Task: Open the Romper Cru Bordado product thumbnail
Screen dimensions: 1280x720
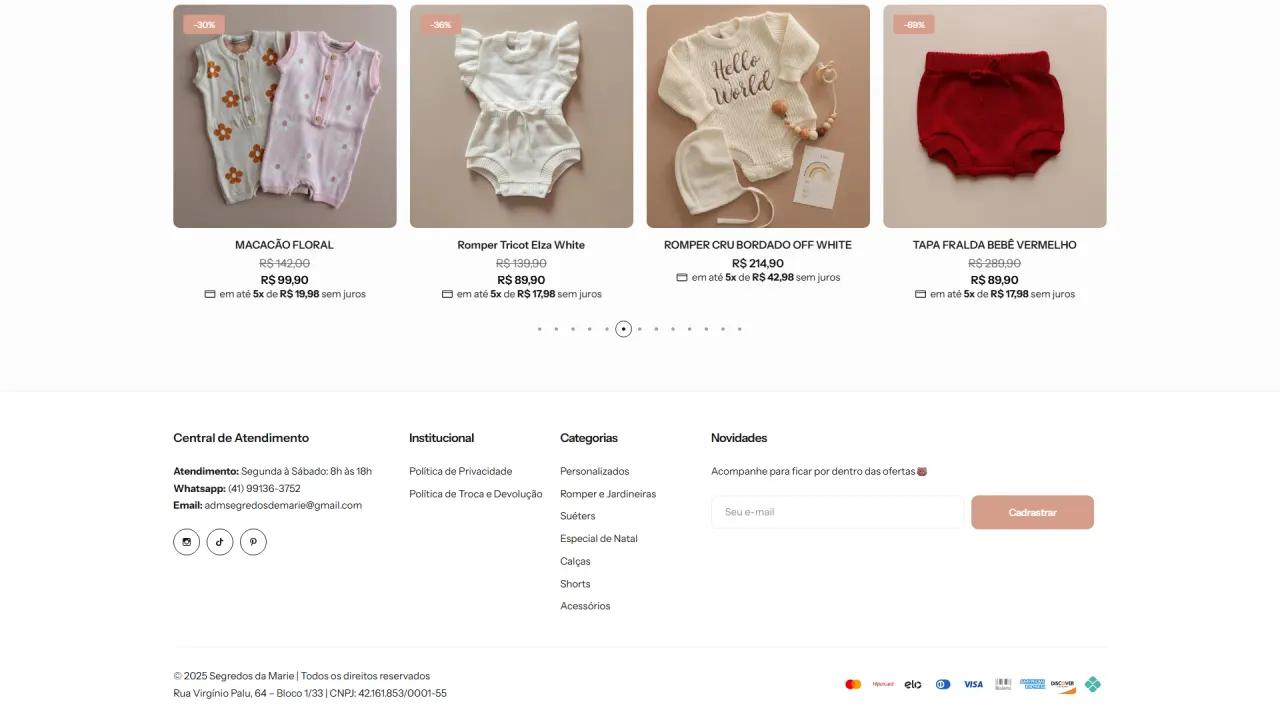Action: pyautogui.click(x=758, y=116)
